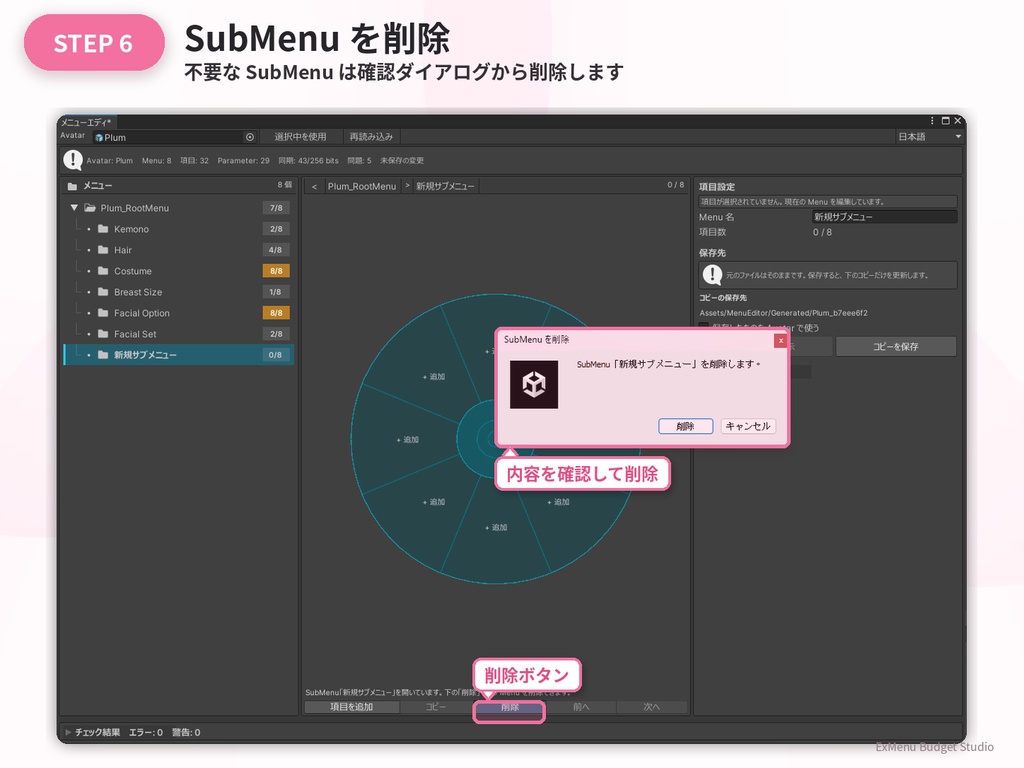Click the 項目を追加 button
1024x768 pixels.
tap(351, 707)
